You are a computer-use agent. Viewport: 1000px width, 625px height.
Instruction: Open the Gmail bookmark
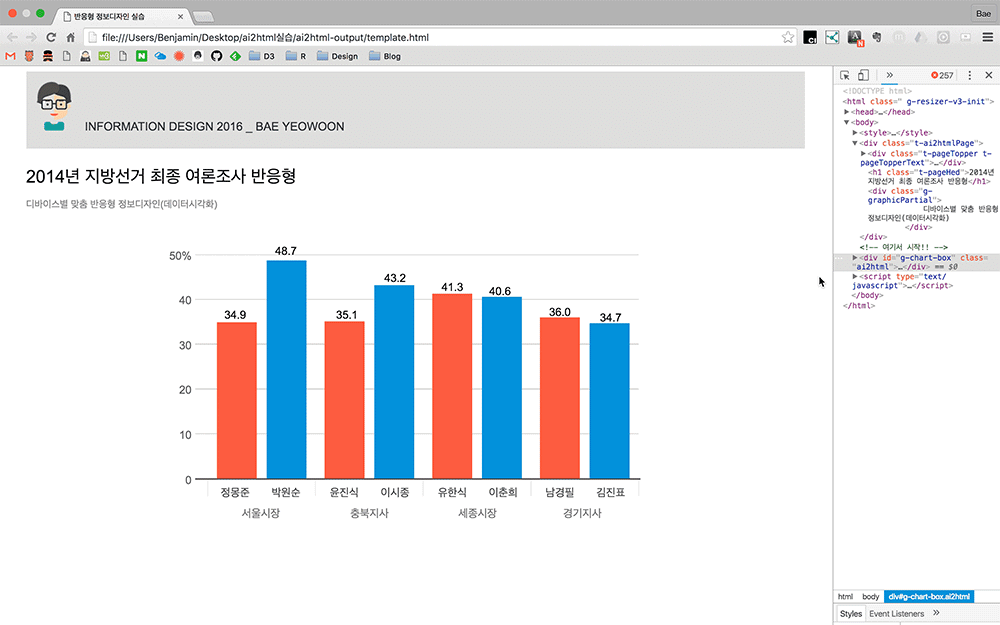pyautogui.click(x=10, y=56)
